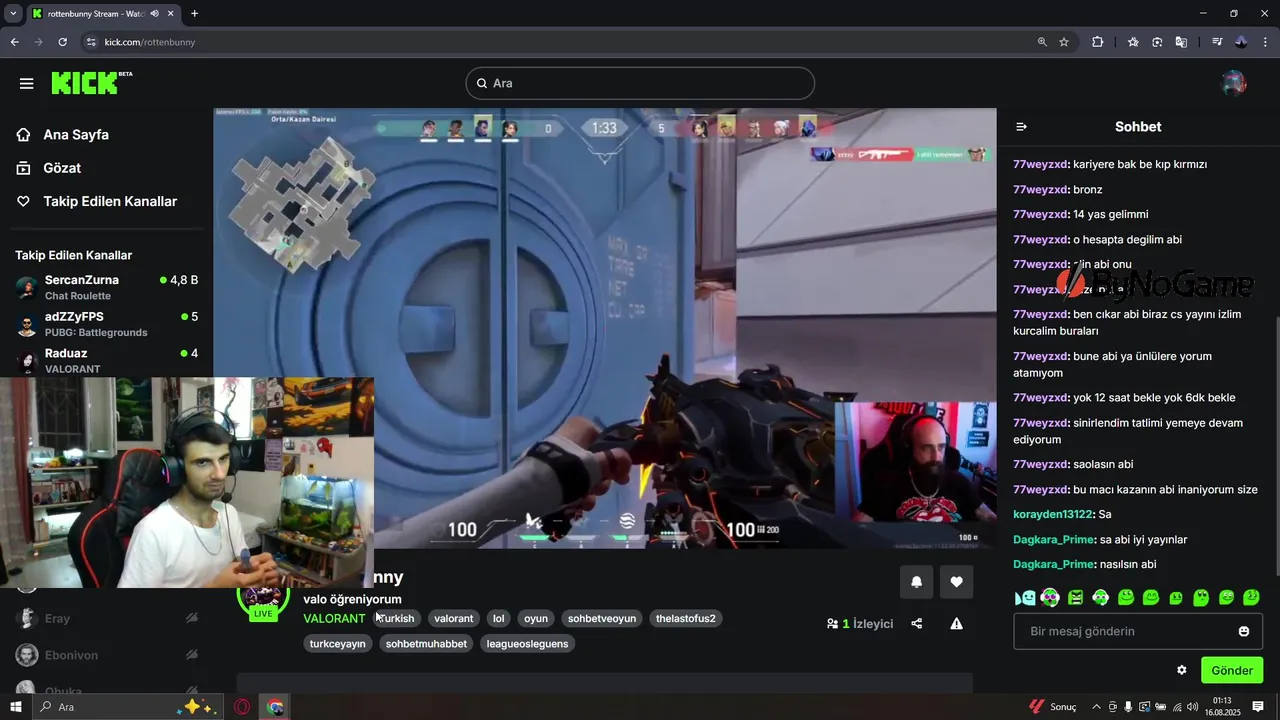
Task: Open the Kick user profile avatar menu
Action: point(1234,83)
